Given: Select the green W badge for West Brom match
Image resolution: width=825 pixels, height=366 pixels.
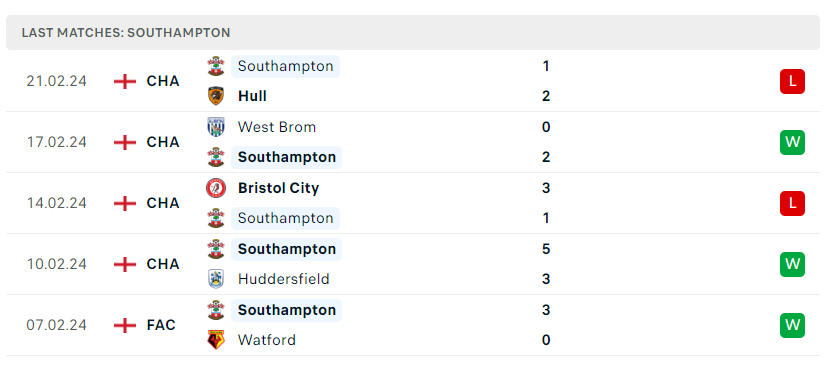Looking at the screenshot, I should (x=792, y=143).
